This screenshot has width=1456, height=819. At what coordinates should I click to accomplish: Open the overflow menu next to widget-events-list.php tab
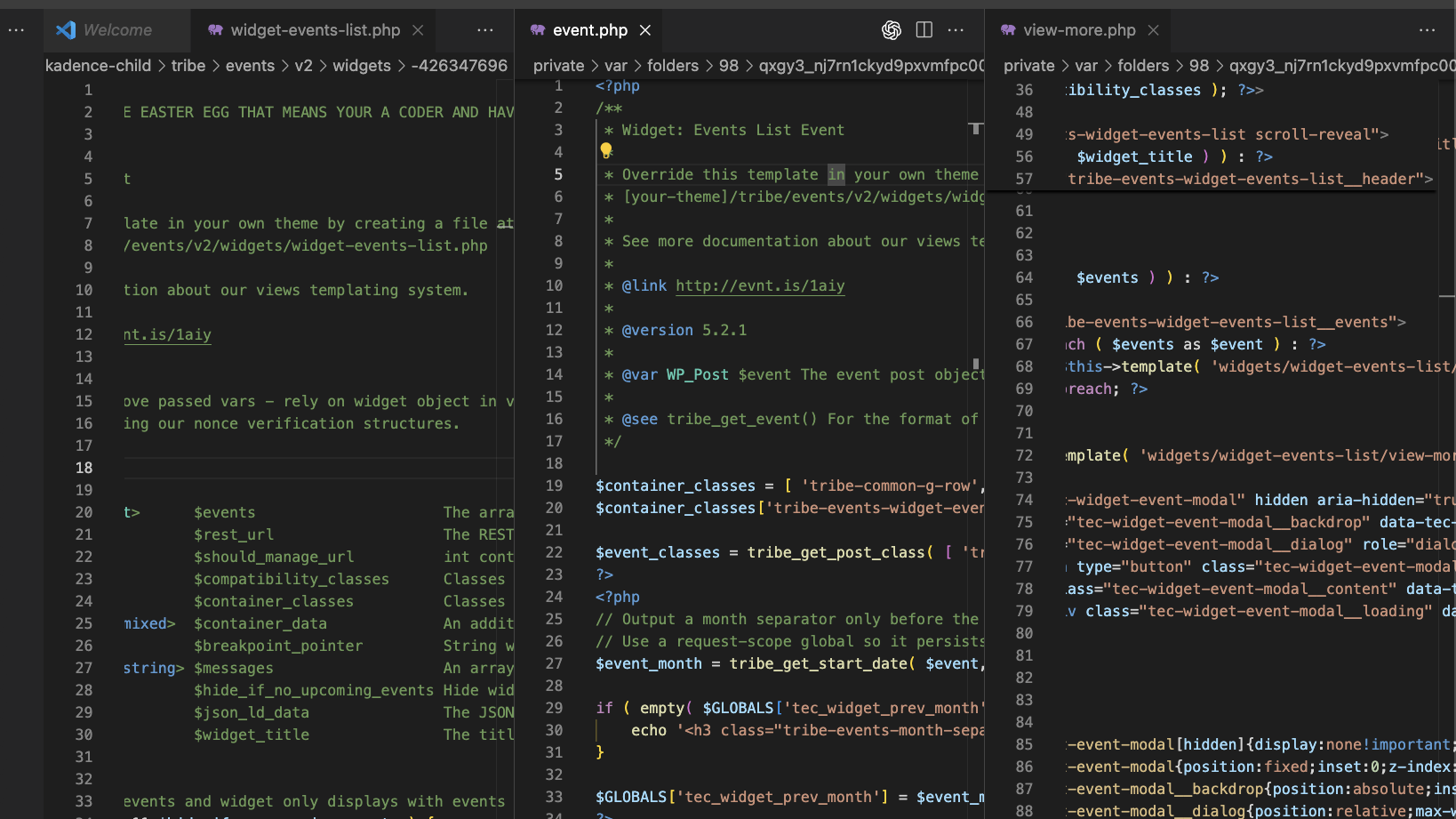click(x=485, y=29)
